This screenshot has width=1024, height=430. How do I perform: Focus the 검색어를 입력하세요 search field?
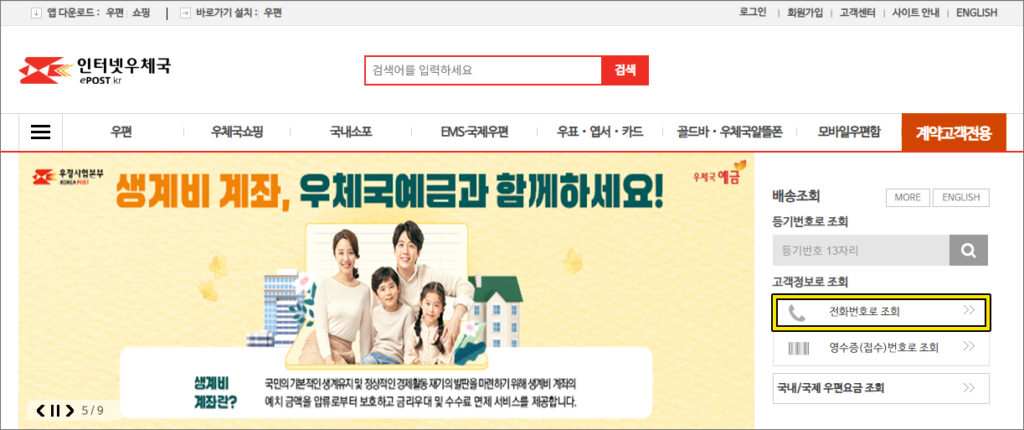pos(483,70)
